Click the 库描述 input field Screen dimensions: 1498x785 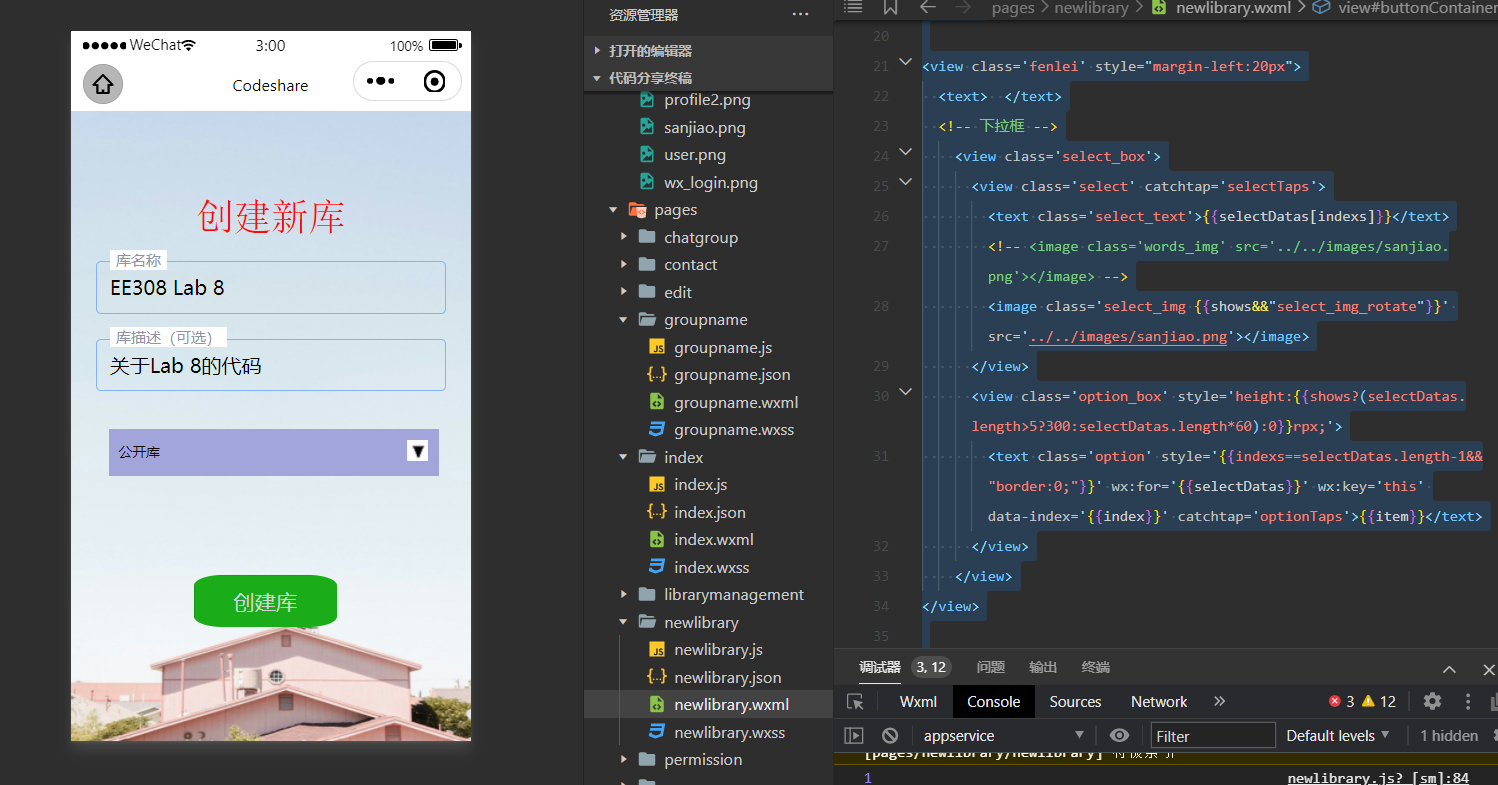click(x=270, y=365)
